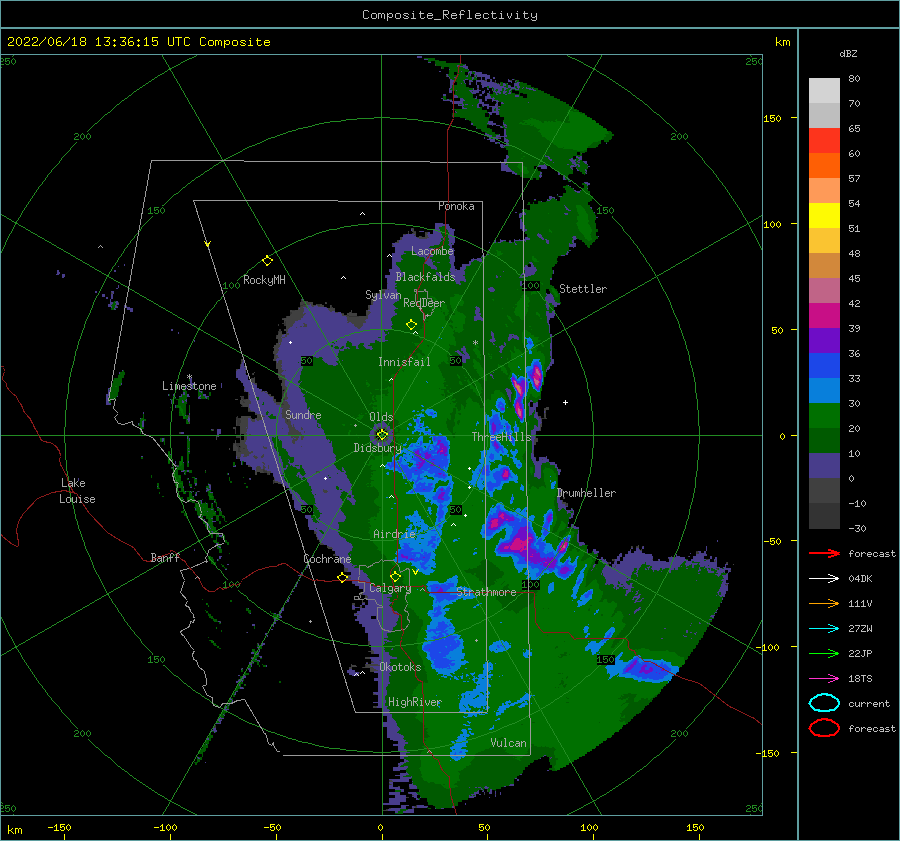Screen dimensions: 900x841
Task: Click the blue rain cell southeast of Didsbury
Action: tap(428, 459)
